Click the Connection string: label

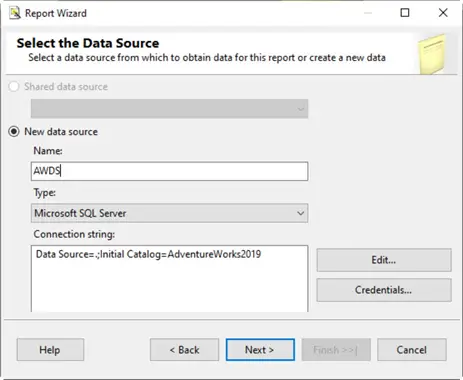pos(74,234)
